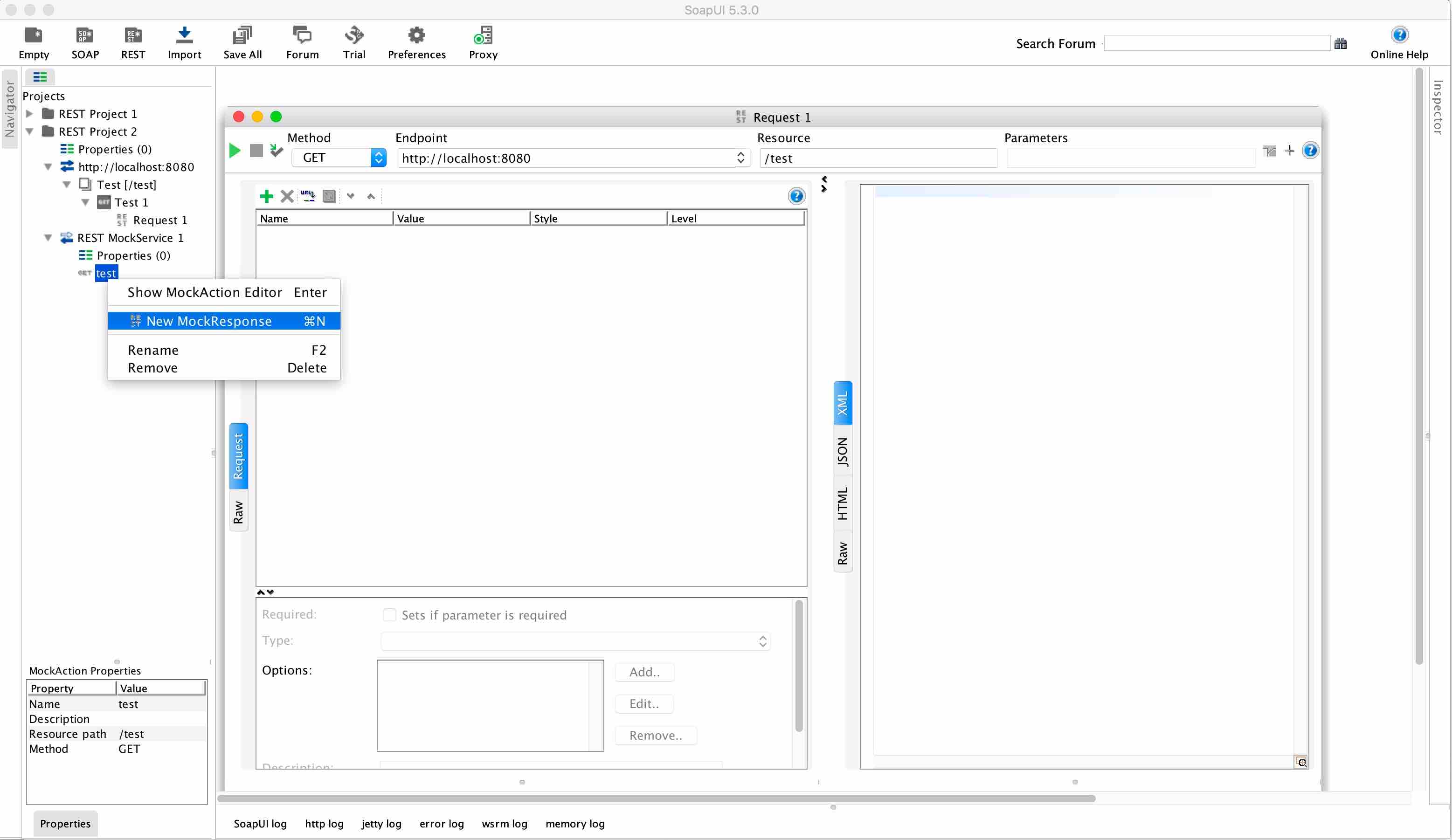Click the Save All tool icon in toolbar
Viewport: 1452px width, 840px height.
242,42
